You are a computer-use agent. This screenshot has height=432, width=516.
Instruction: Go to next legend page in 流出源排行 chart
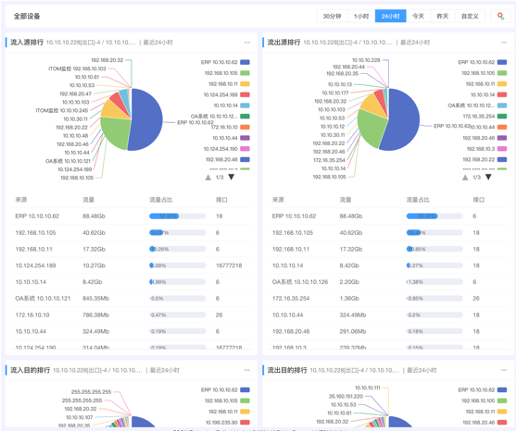488,177
